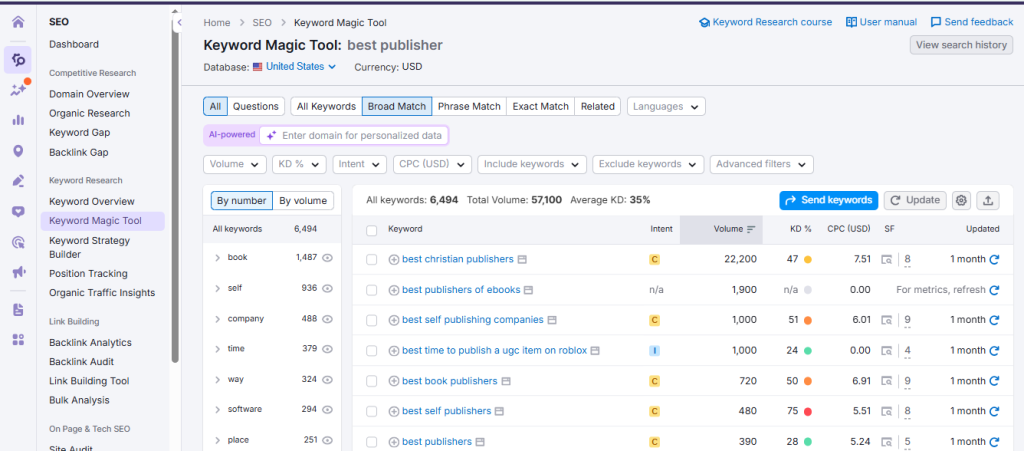
Task: Click the Send keywords button
Action: (828, 200)
